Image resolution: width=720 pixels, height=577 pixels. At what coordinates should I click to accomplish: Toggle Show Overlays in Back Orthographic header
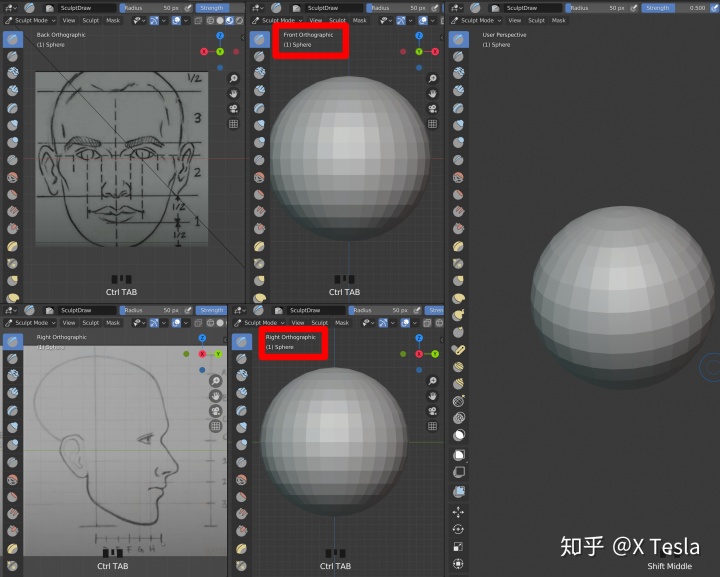176,21
